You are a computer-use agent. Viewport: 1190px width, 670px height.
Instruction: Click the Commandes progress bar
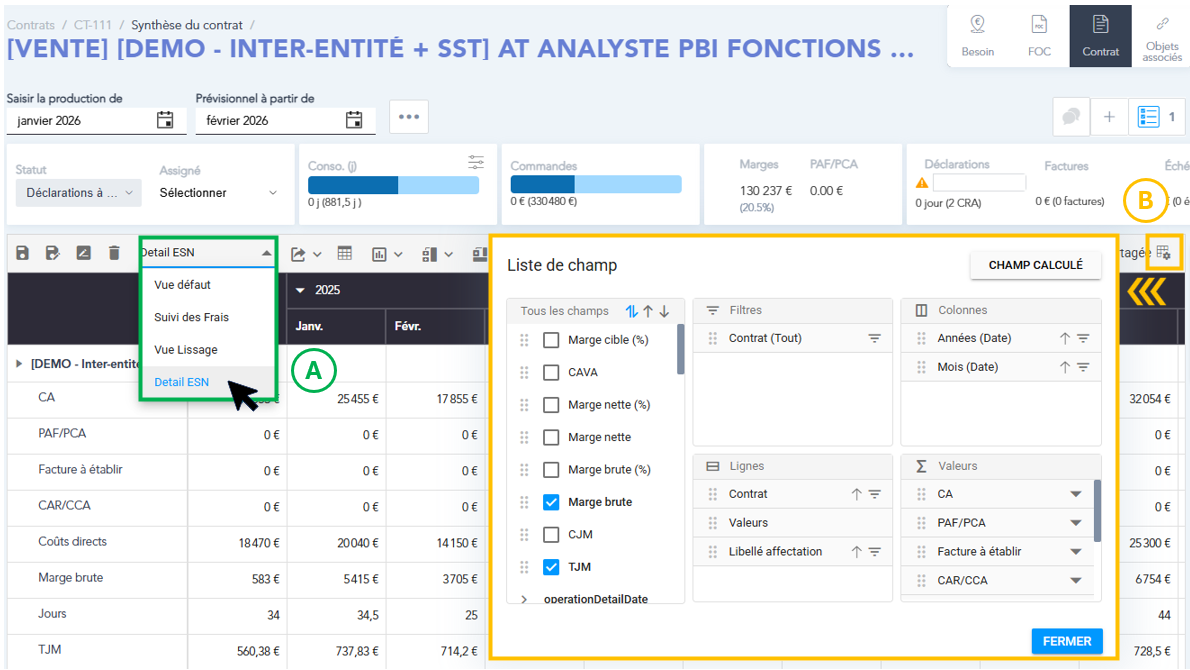coord(596,185)
